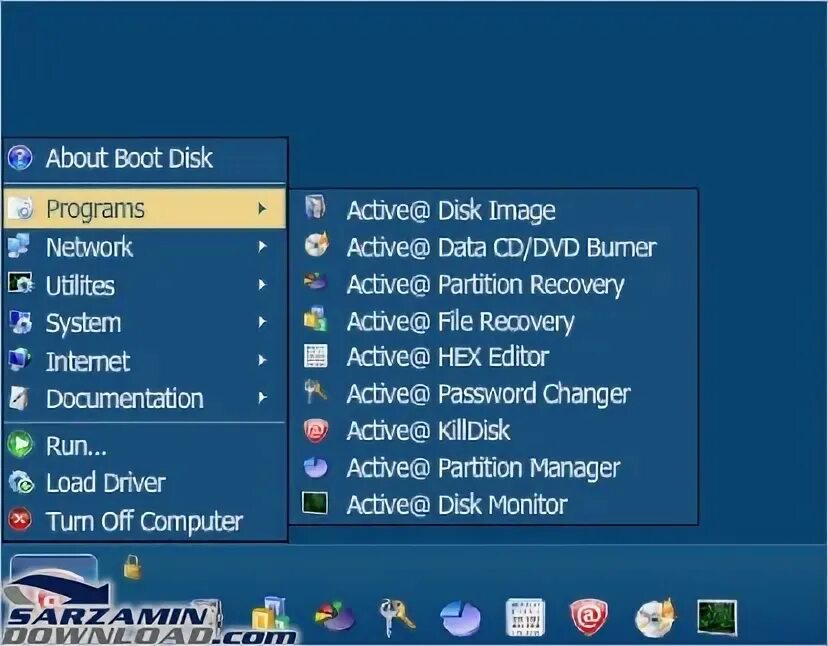Image resolution: width=828 pixels, height=646 pixels.
Task: Choose Load Driver in start menu
Action: [x=145, y=483]
